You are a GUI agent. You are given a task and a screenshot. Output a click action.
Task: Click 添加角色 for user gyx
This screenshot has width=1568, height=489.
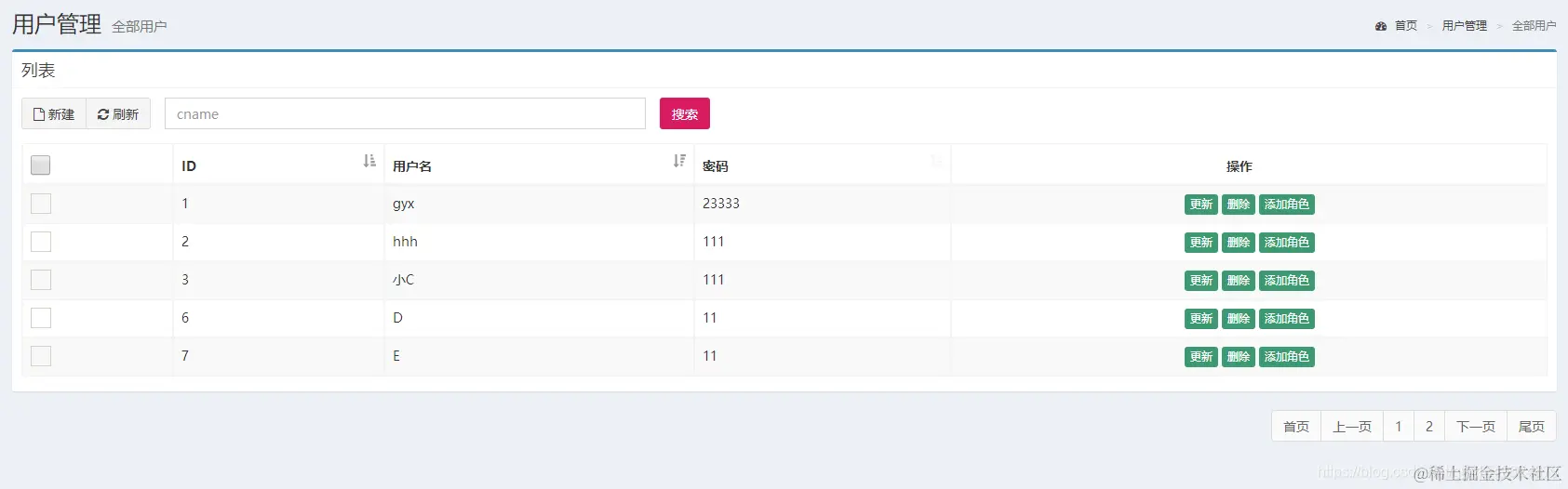(x=1287, y=205)
